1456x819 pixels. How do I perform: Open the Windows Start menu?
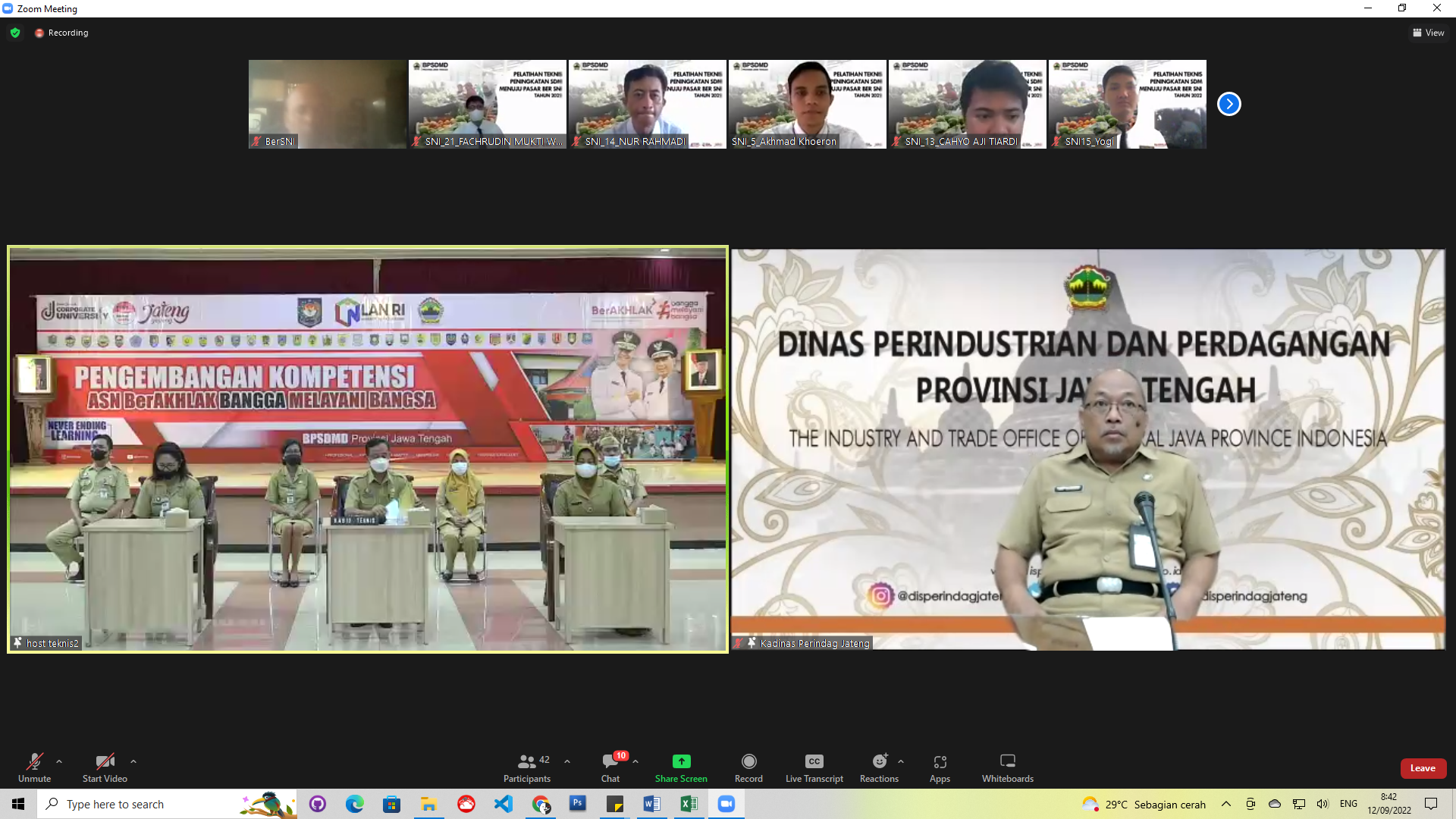point(18,804)
